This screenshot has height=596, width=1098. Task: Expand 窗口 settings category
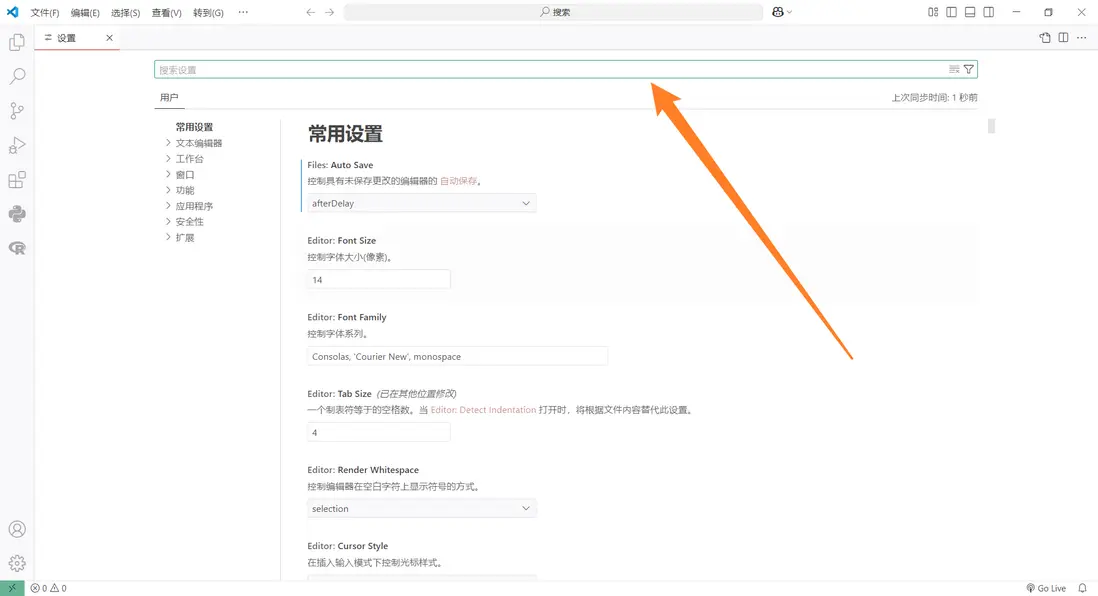point(180,174)
